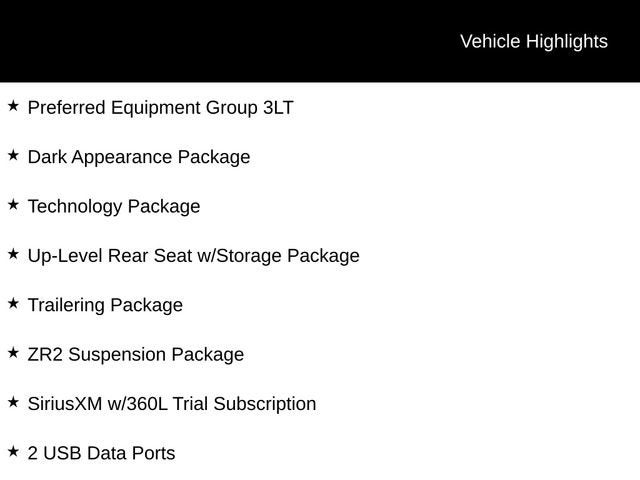Select the ZR2 Suspension Package entry
Screen dimensions: 640x480
135,354
